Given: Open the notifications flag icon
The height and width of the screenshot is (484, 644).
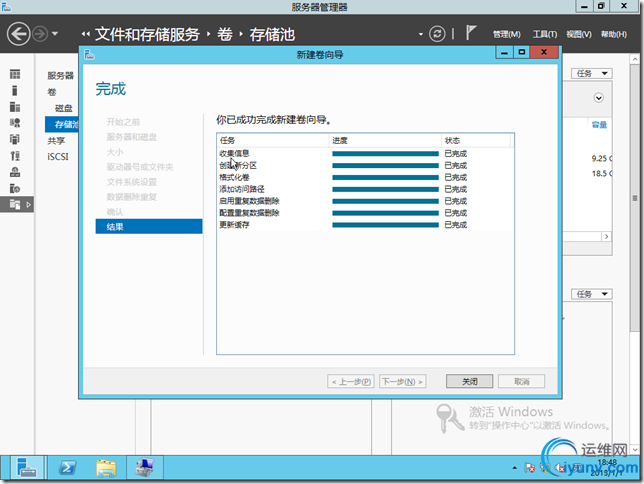Looking at the screenshot, I should tap(471, 32).
